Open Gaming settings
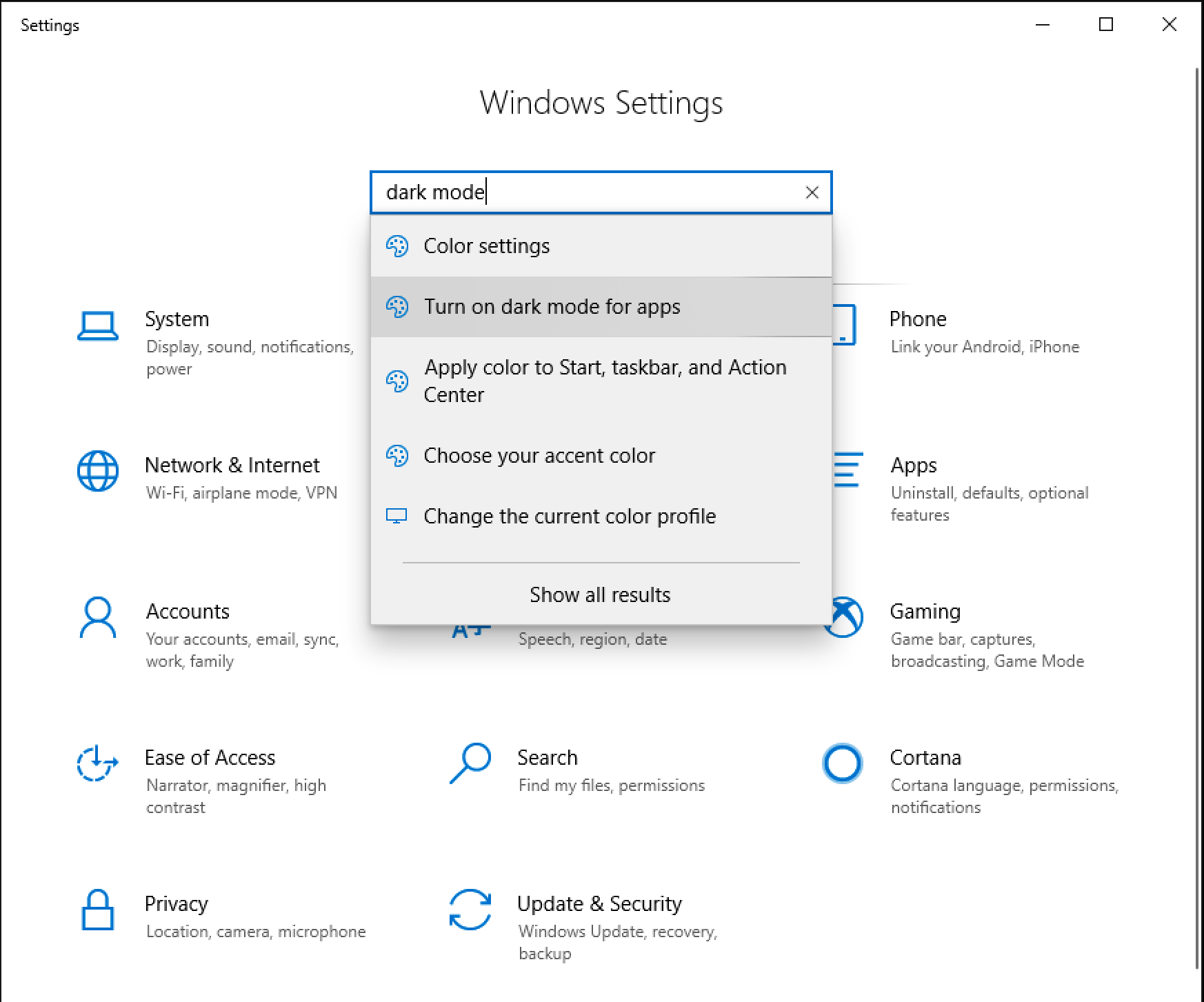Screen dimensions: 1204x1002 point(925,611)
